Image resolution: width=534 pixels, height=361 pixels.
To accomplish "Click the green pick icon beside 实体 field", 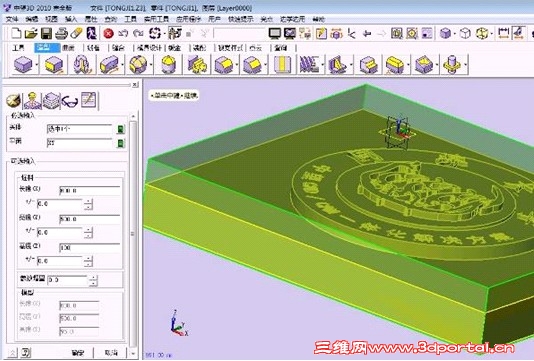I will [121, 129].
